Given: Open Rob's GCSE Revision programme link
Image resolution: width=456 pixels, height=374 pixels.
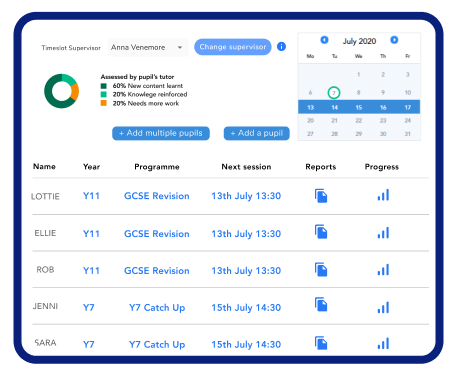Looking at the screenshot, I should [157, 271].
